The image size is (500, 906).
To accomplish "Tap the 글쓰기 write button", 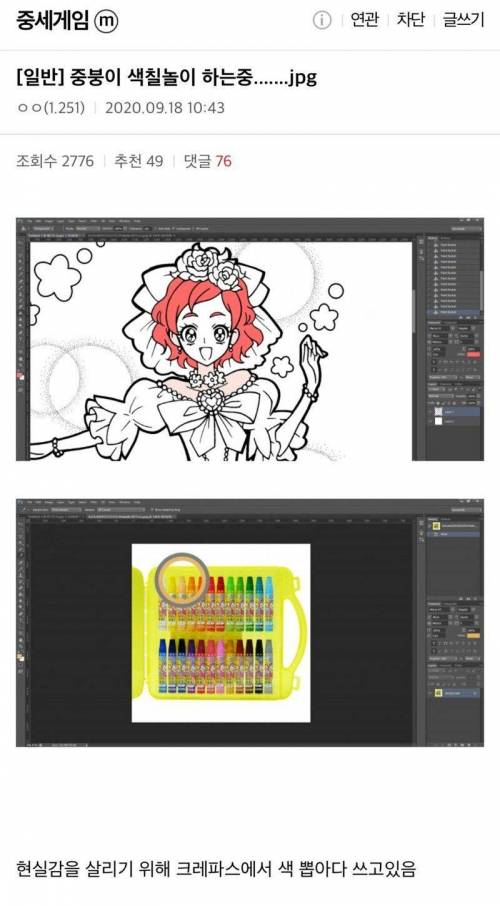I will (x=463, y=20).
